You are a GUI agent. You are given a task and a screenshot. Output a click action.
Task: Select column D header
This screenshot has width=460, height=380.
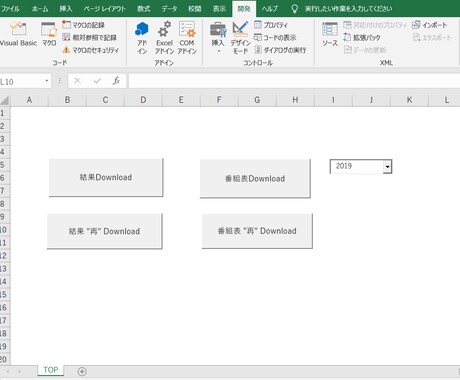click(143, 100)
